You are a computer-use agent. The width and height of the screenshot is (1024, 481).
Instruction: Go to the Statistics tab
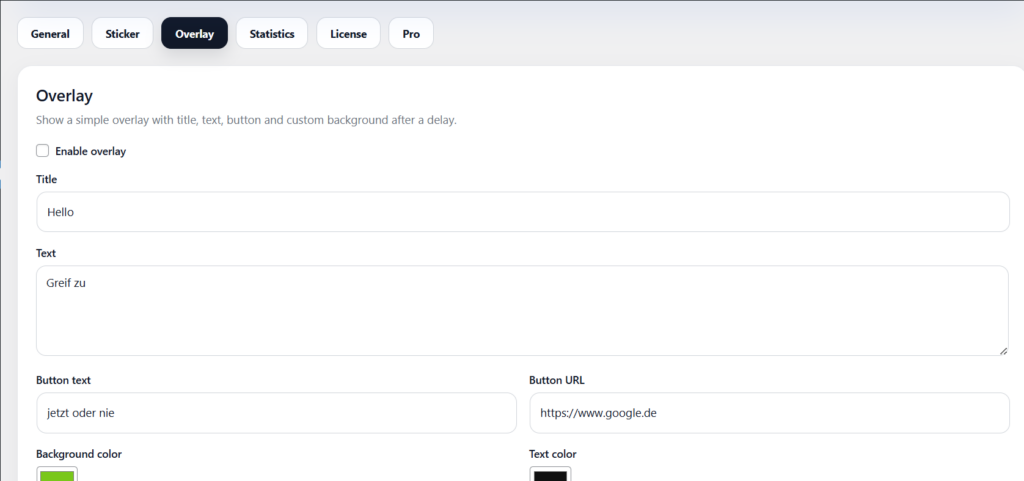(272, 33)
